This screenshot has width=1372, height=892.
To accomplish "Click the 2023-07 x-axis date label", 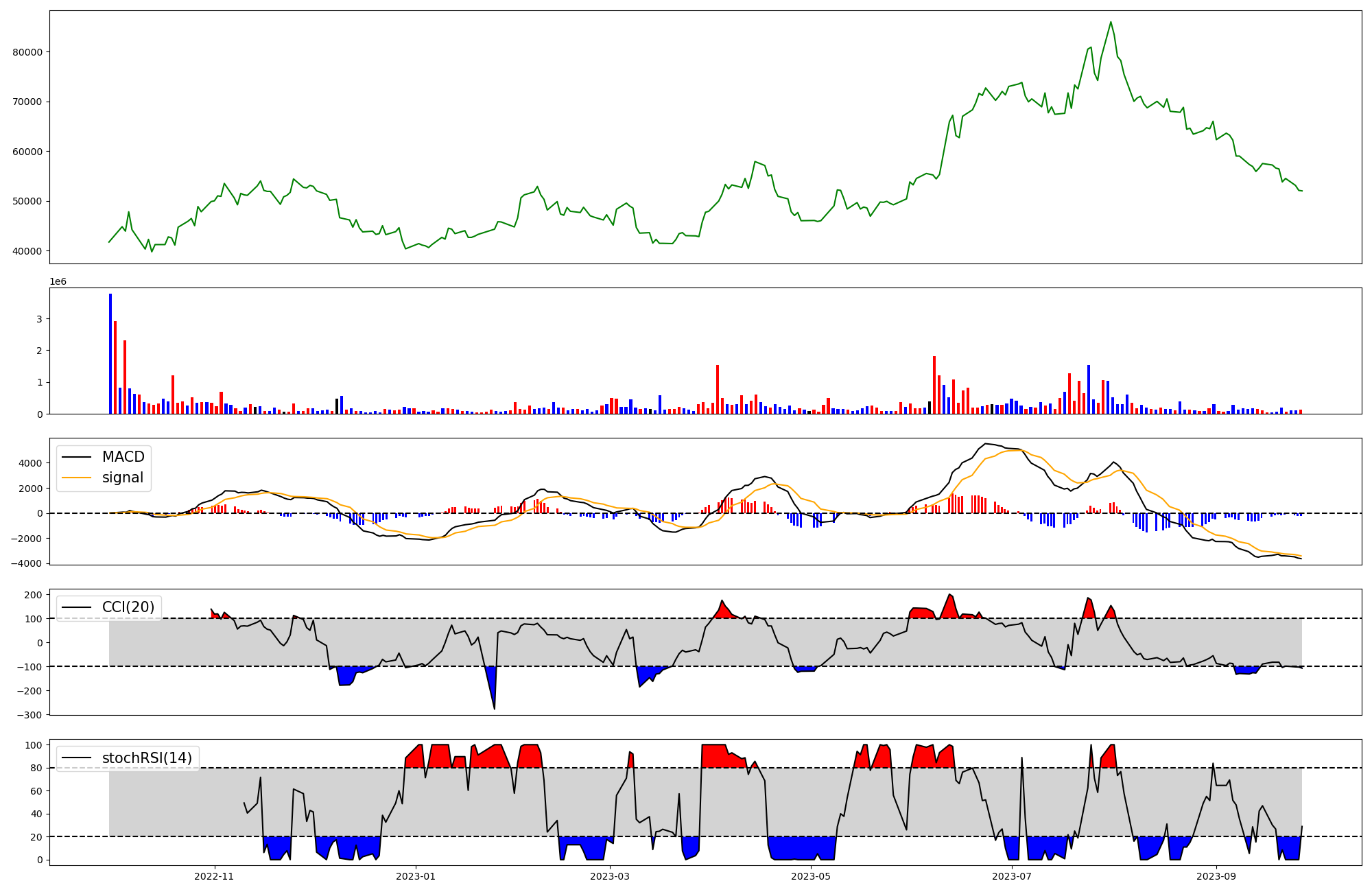I will [1012, 876].
